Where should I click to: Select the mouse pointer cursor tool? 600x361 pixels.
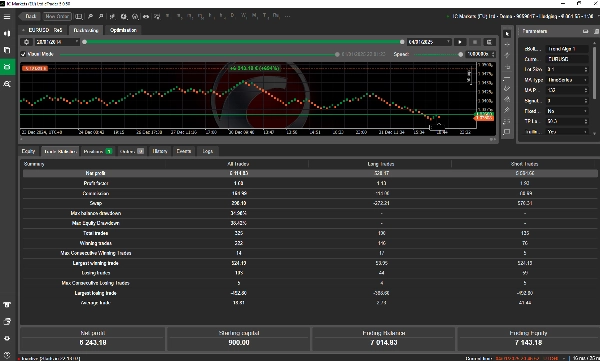507,34
